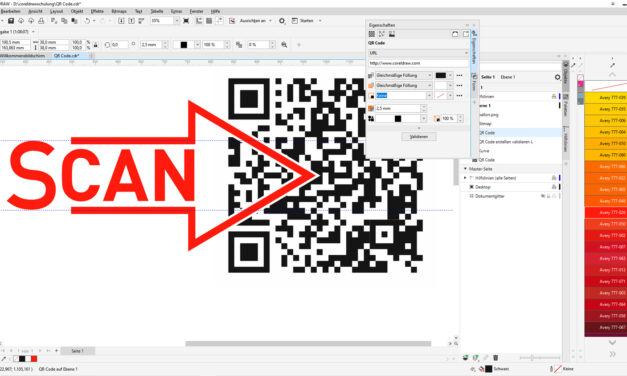Click the gear icon in the Objekte docker

pyautogui.click(x=557, y=77)
